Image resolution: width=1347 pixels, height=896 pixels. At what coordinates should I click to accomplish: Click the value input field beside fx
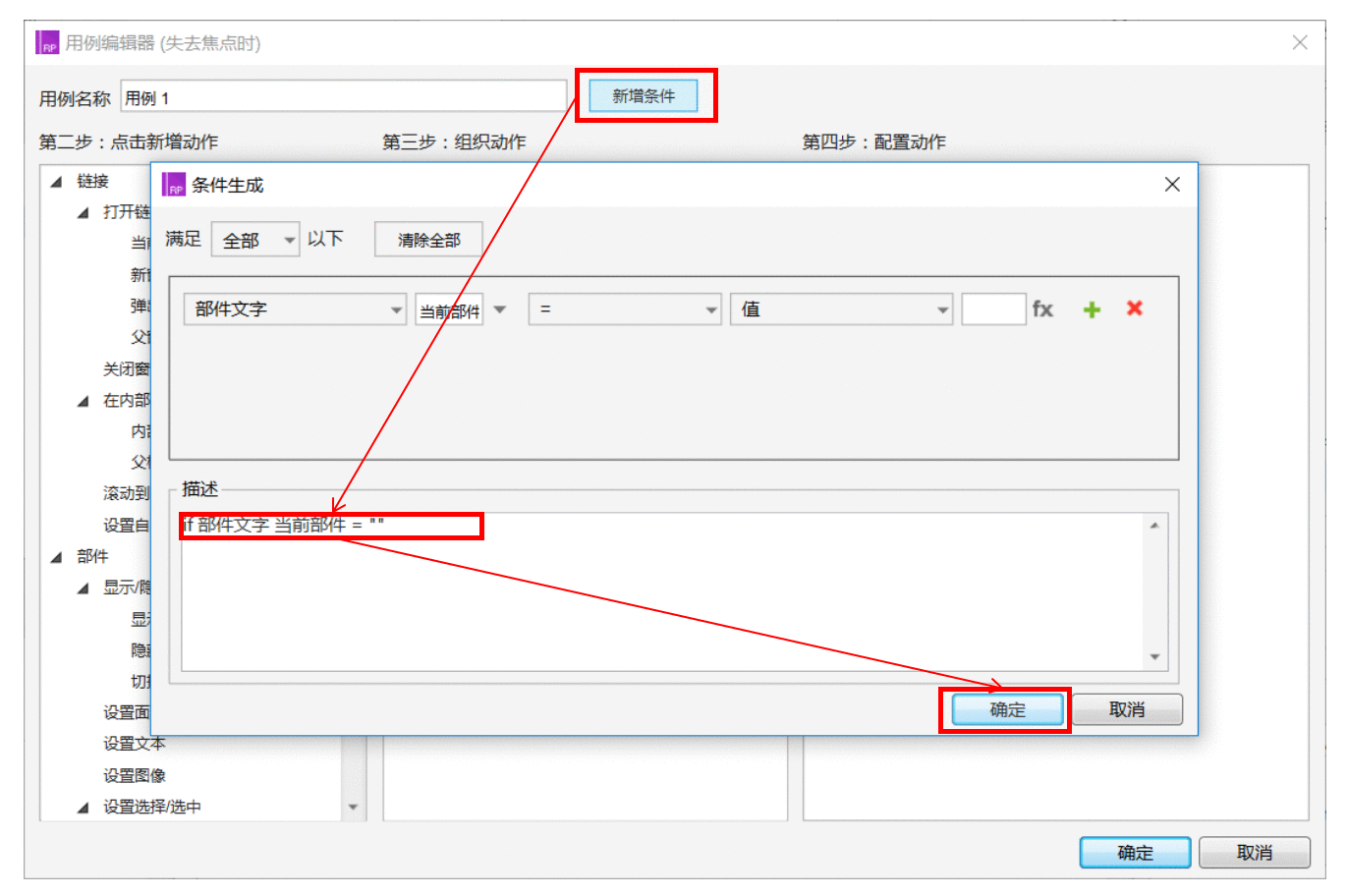tap(993, 309)
